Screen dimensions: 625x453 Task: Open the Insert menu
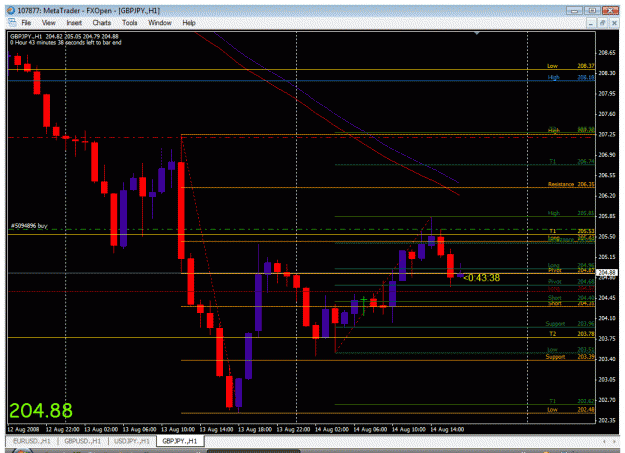tap(74, 23)
